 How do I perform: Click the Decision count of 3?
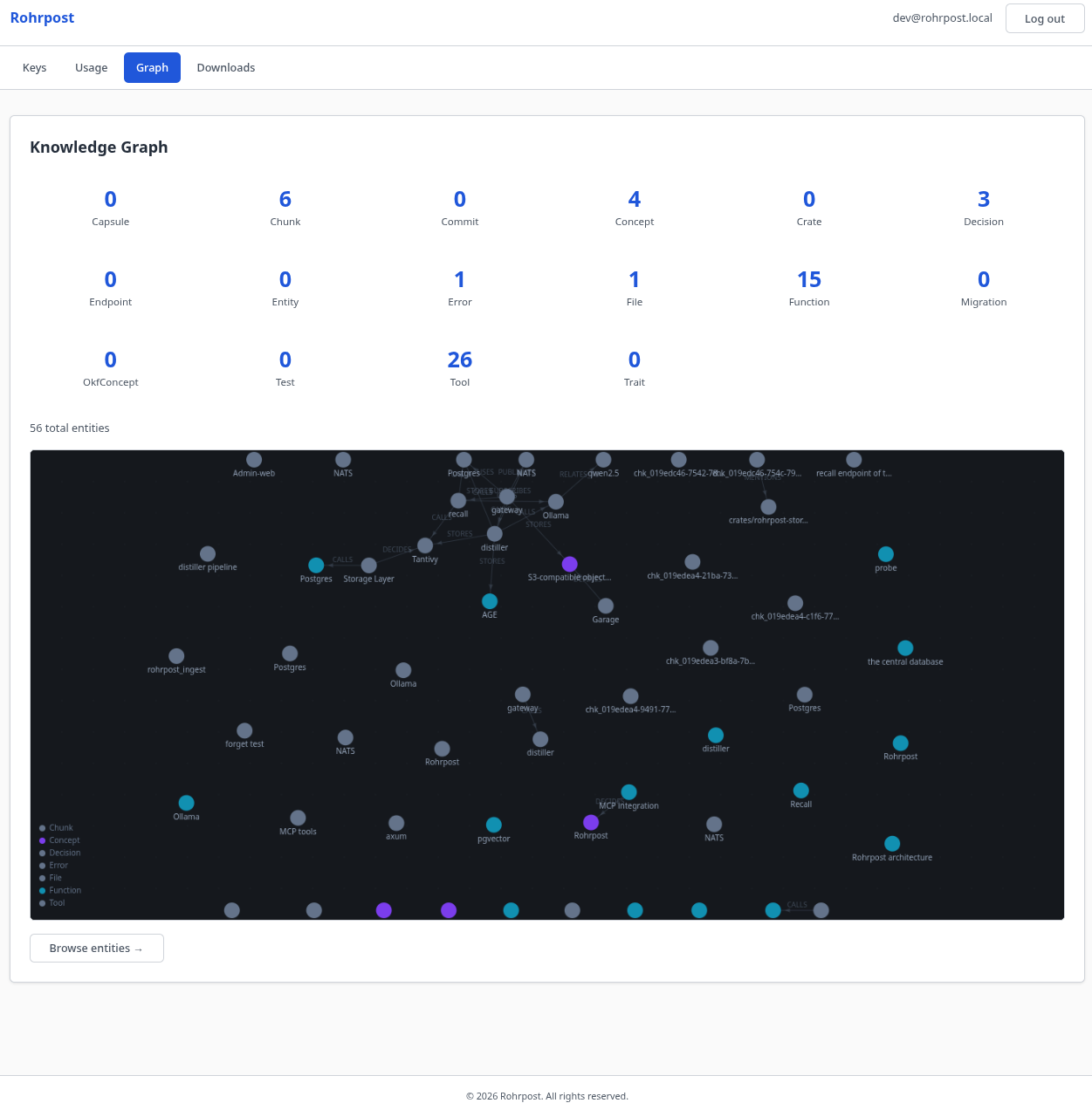984,199
